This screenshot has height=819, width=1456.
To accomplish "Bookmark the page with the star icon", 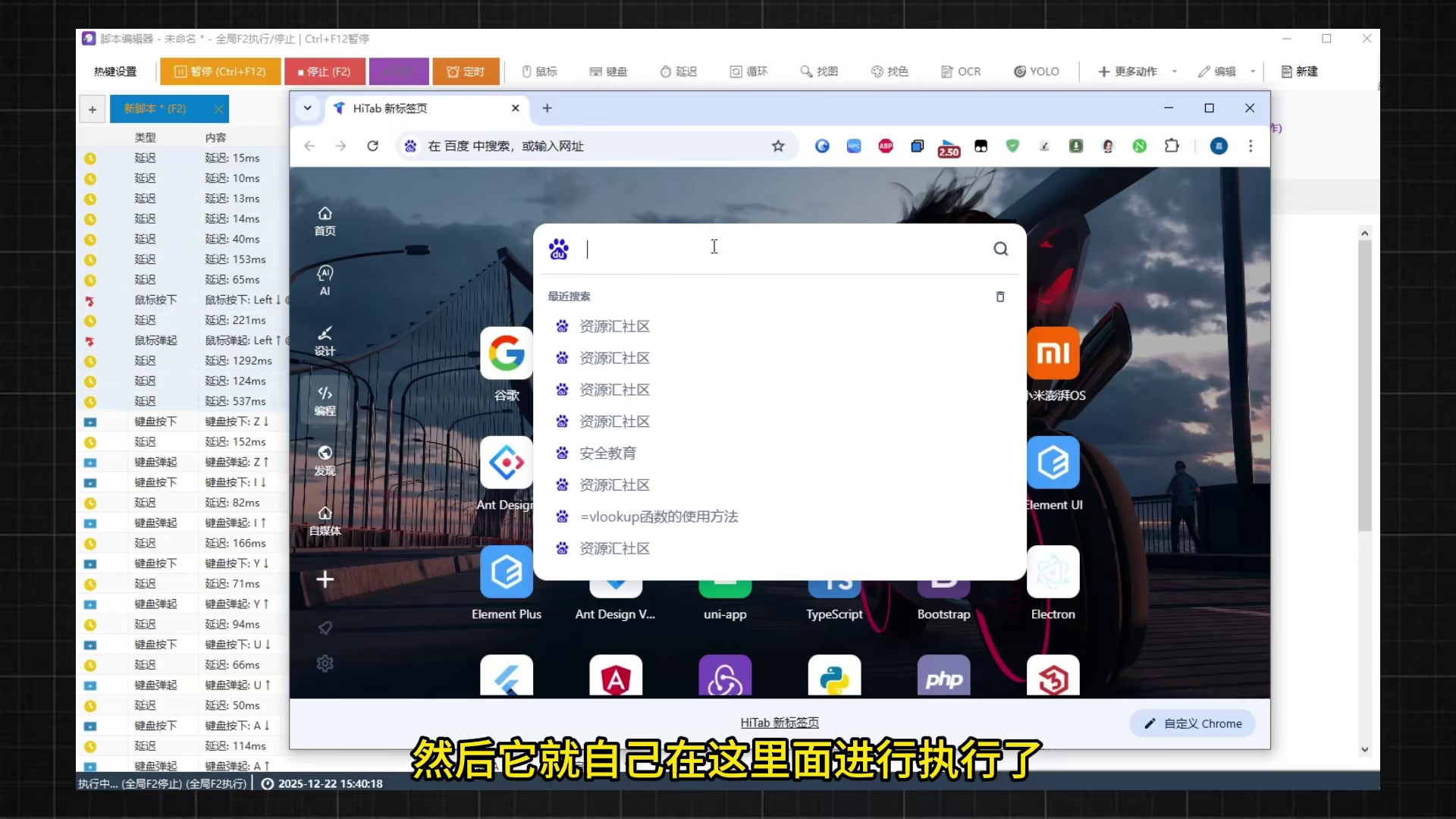I will click(778, 146).
